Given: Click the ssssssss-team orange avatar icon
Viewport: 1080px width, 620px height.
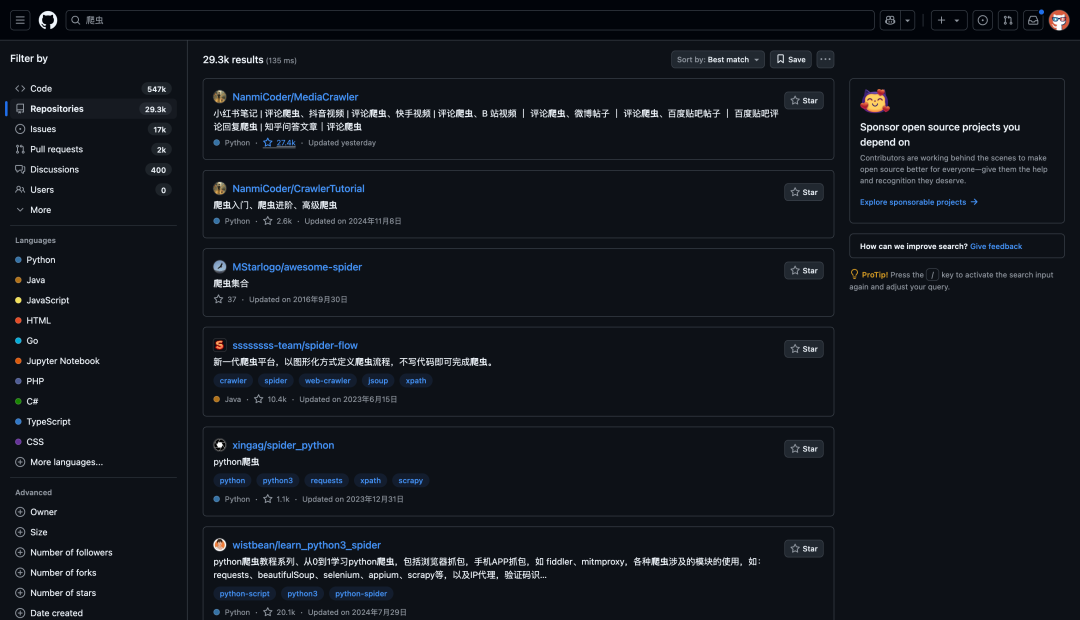Looking at the screenshot, I should point(220,345).
